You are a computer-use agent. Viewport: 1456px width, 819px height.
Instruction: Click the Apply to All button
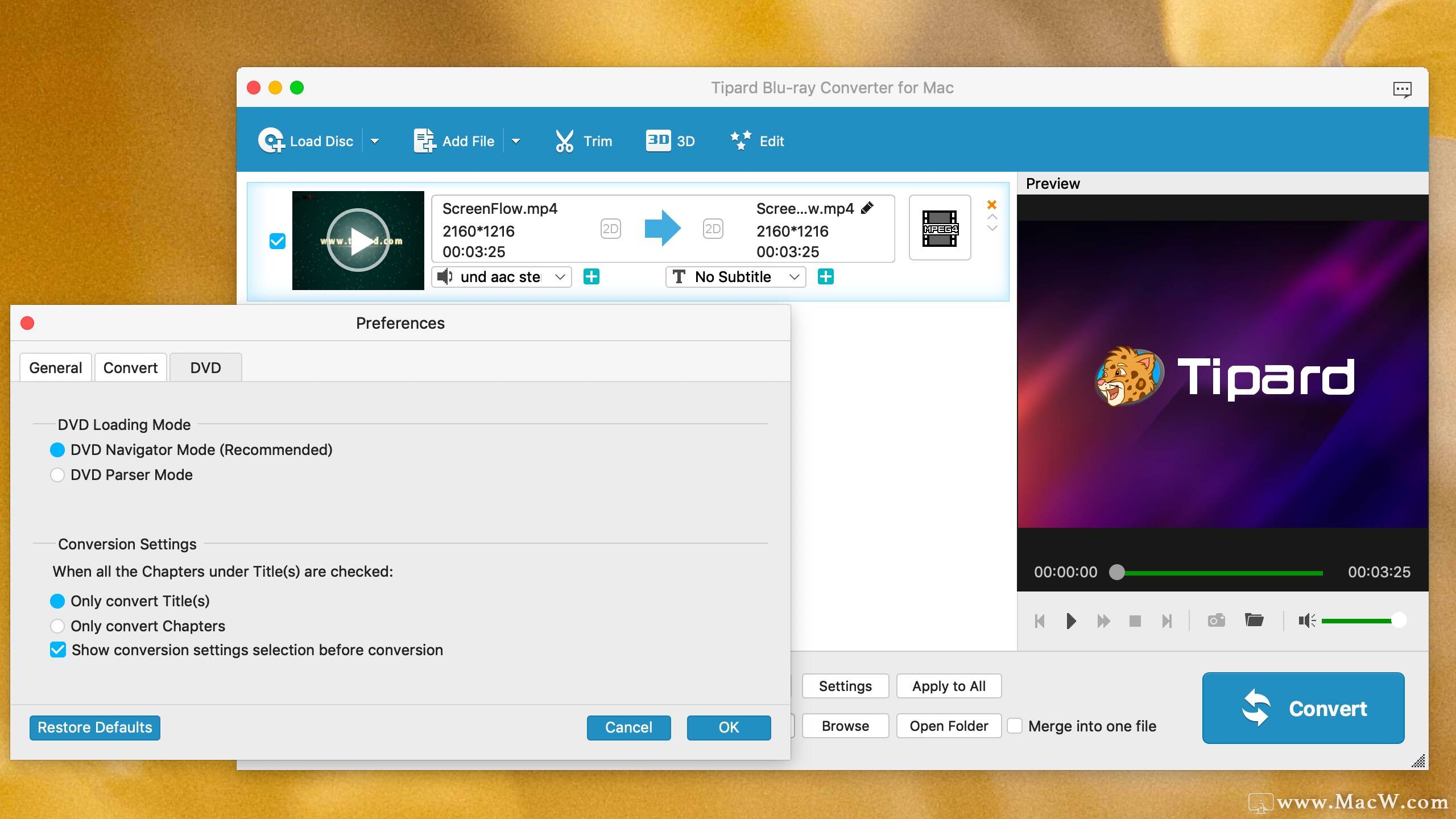(x=949, y=686)
